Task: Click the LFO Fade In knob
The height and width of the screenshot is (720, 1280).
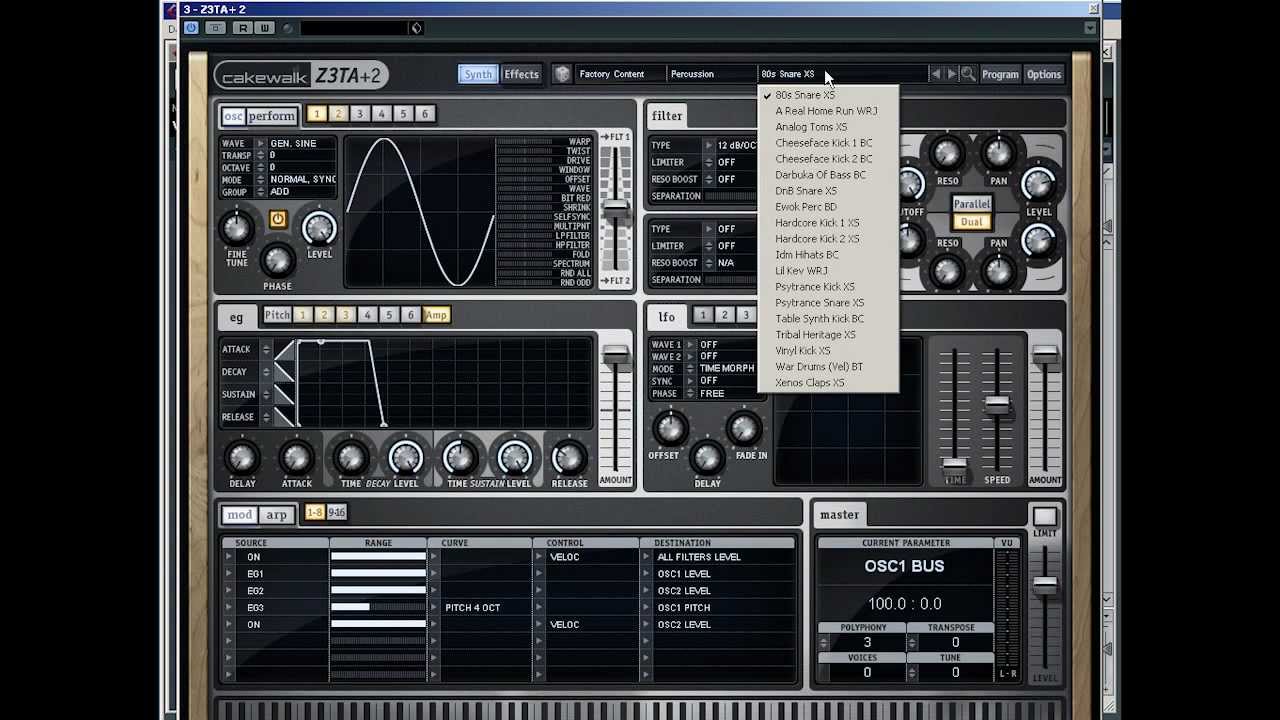Action: tap(743, 429)
